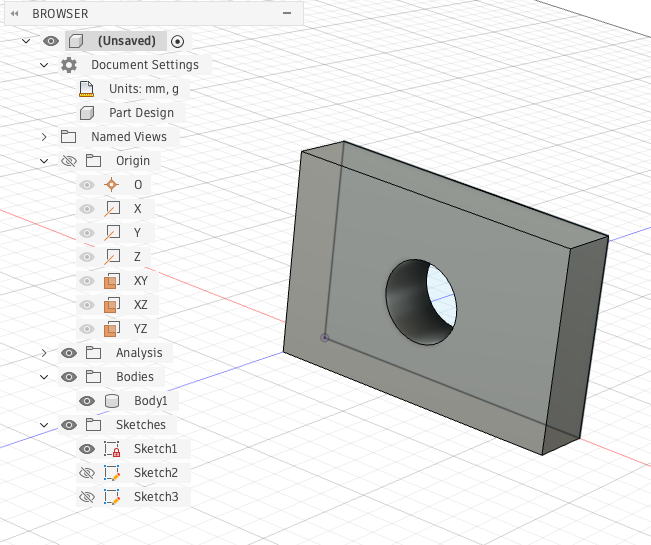Hide Sketch1 using its eye icon

coord(87,450)
